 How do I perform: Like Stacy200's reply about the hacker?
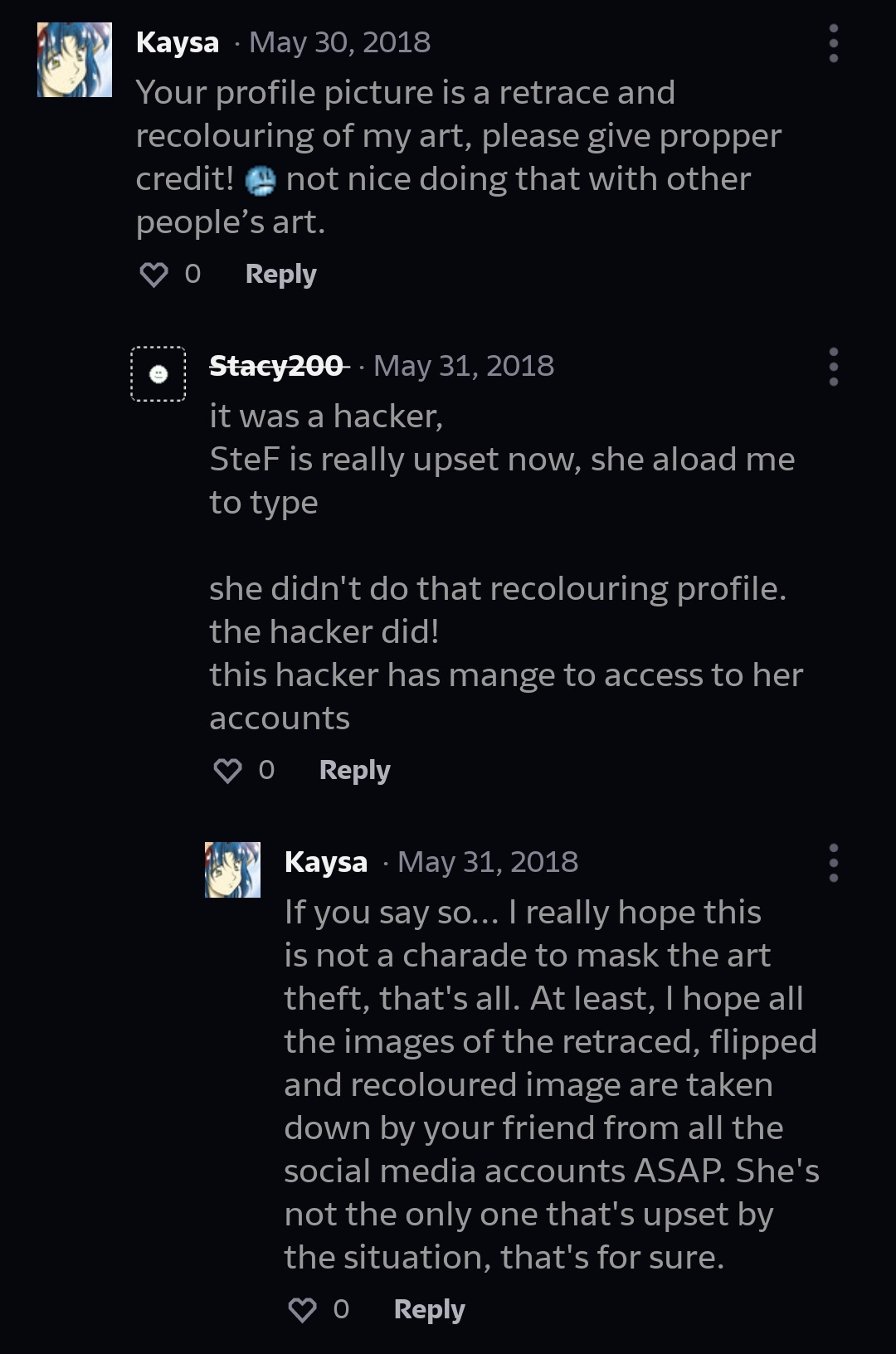click(x=228, y=770)
